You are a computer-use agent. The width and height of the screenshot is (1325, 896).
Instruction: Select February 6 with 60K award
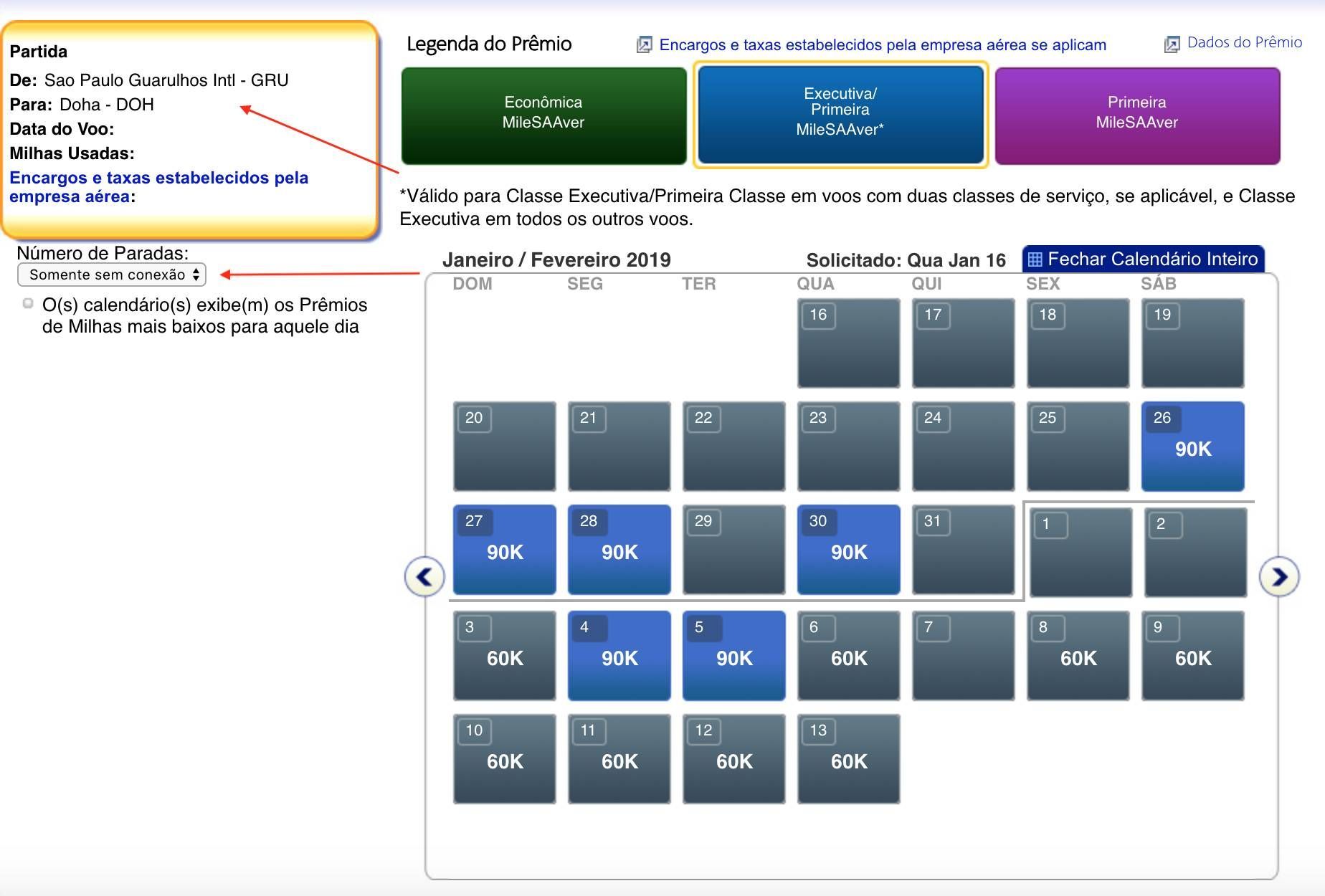(x=848, y=655)
